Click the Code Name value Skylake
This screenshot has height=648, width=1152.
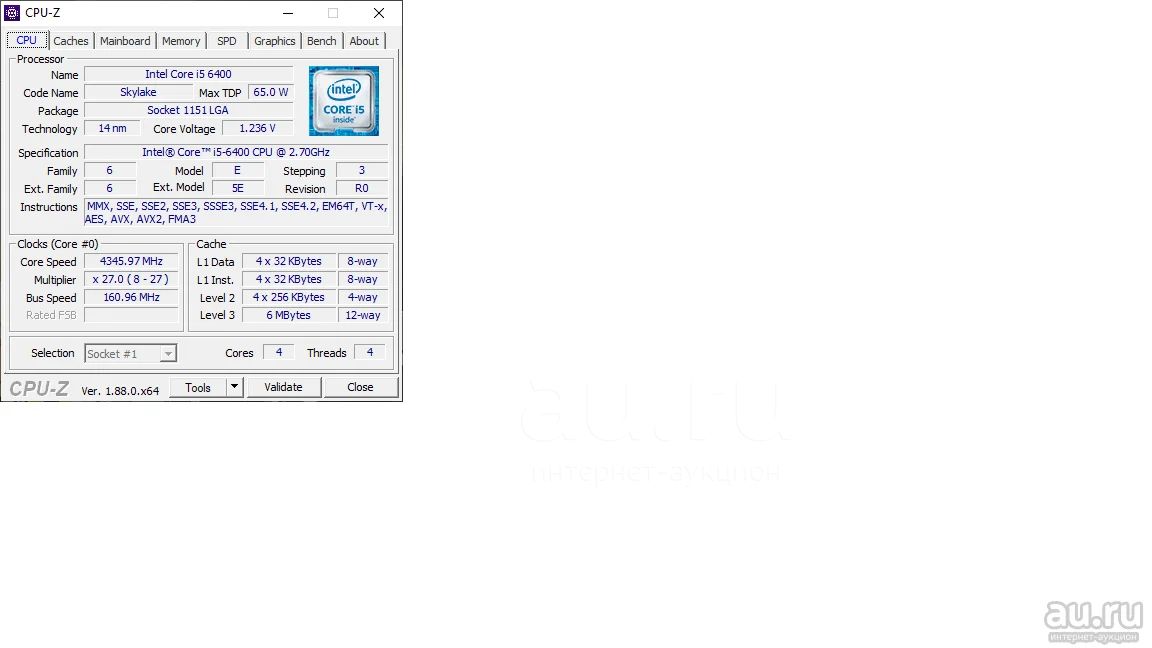pyautogui.click(x=138, y=92)
